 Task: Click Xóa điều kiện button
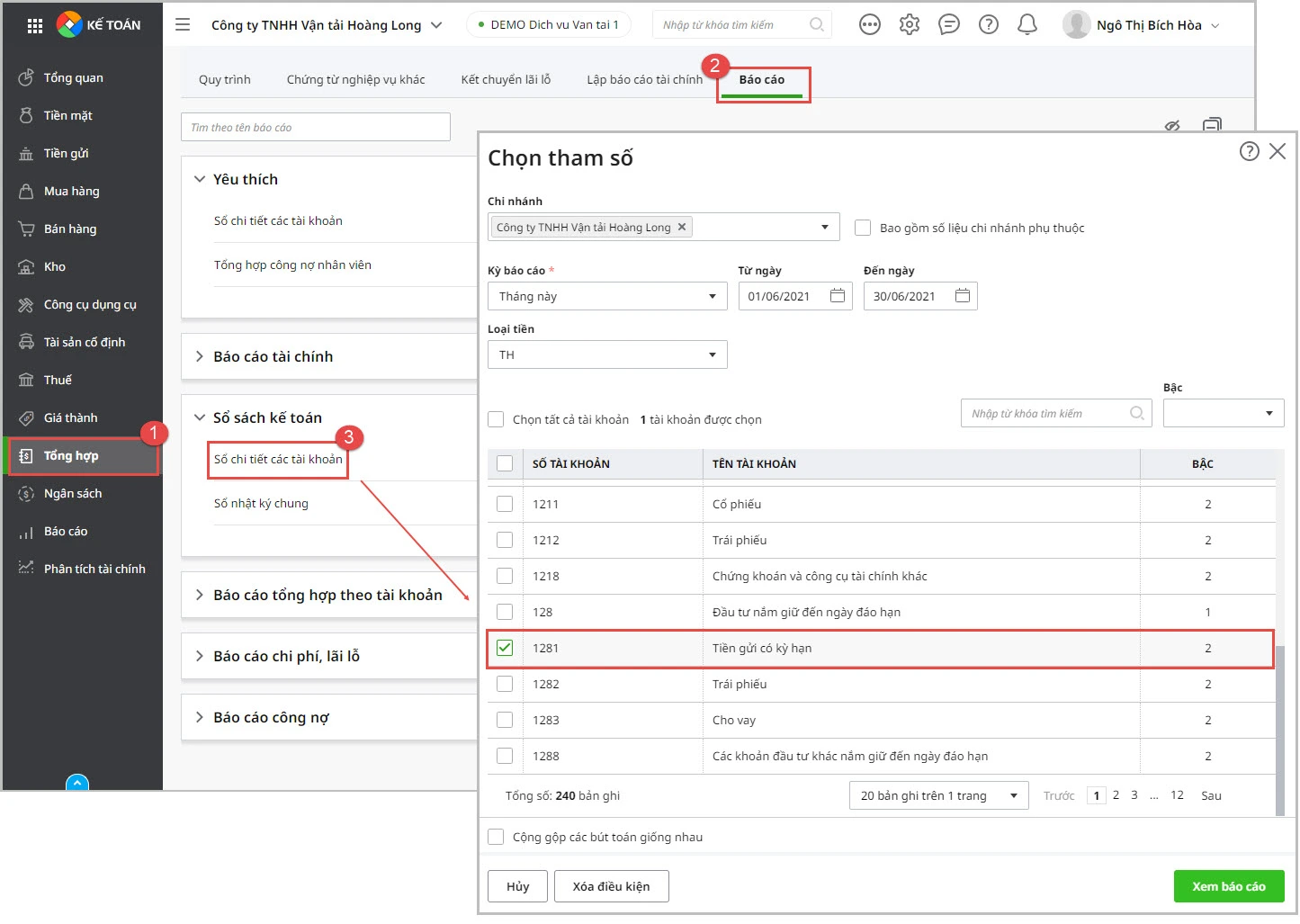pos(611,886)
